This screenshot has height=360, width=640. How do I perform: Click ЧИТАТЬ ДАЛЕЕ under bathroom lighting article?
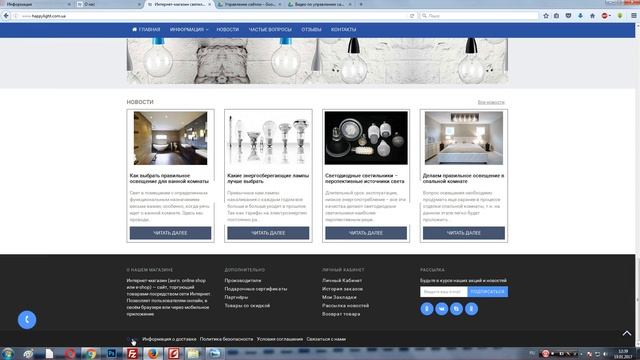(x=170, y=233)
